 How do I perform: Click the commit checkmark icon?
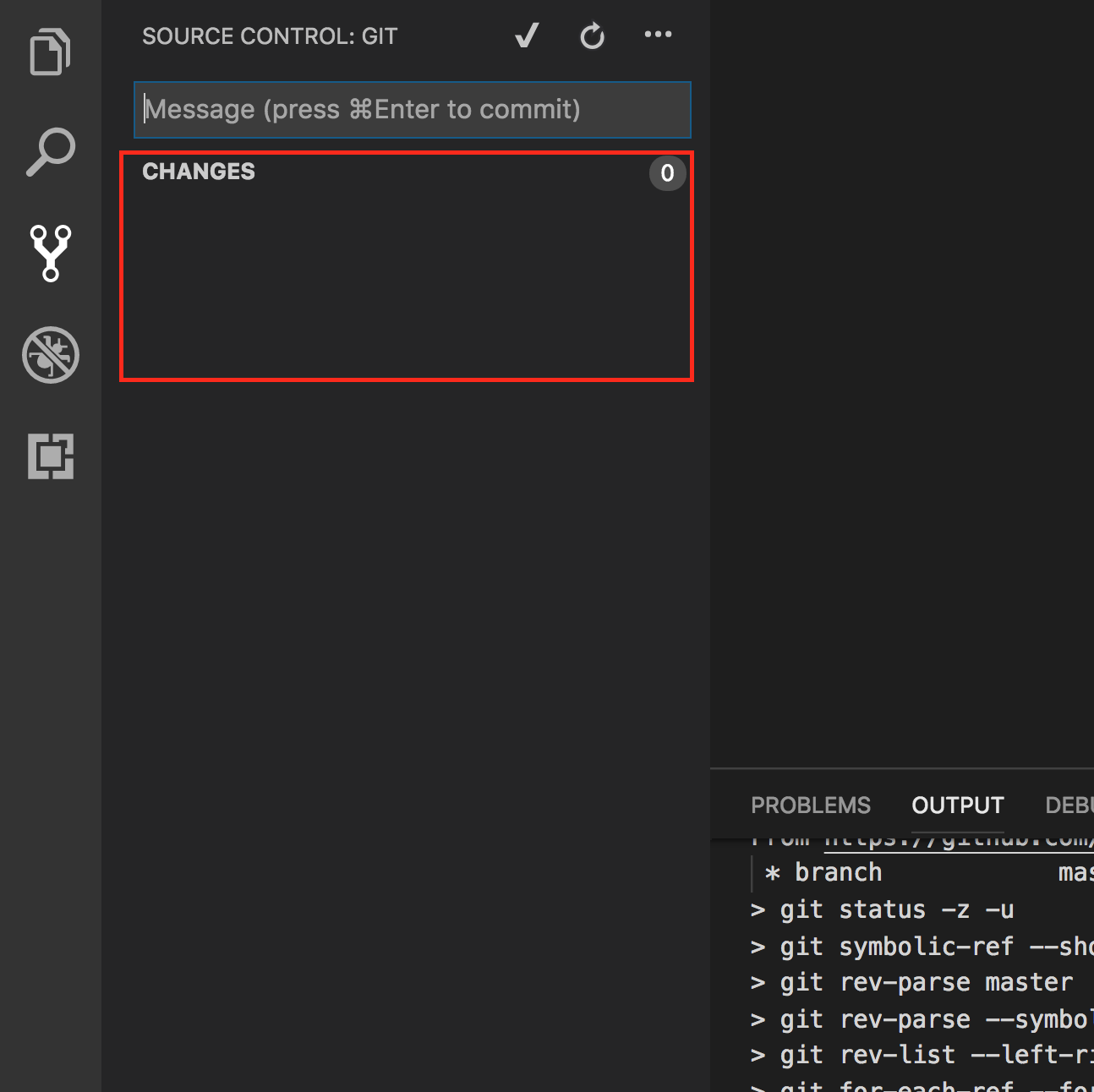tap(527, 35)
